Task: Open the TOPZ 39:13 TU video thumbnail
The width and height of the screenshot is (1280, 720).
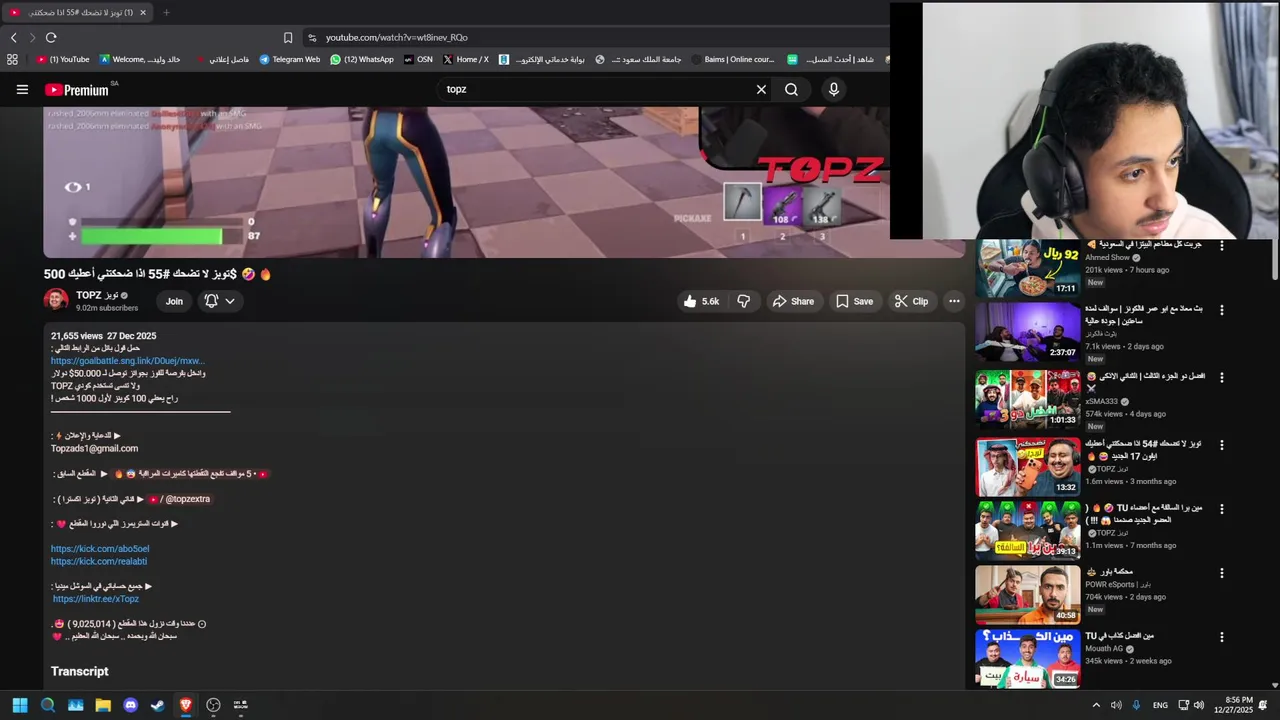Action: pos(1028,531)
